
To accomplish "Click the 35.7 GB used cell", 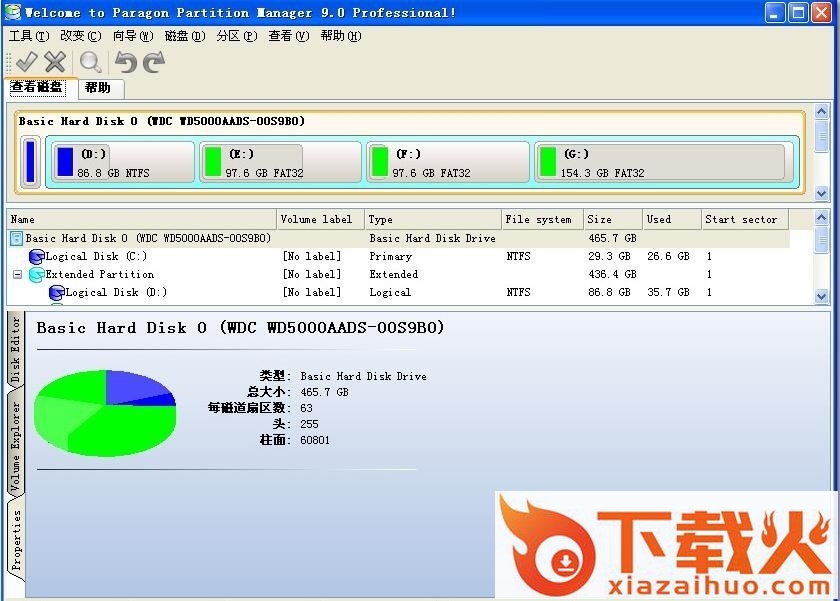I will pos(668,292).
